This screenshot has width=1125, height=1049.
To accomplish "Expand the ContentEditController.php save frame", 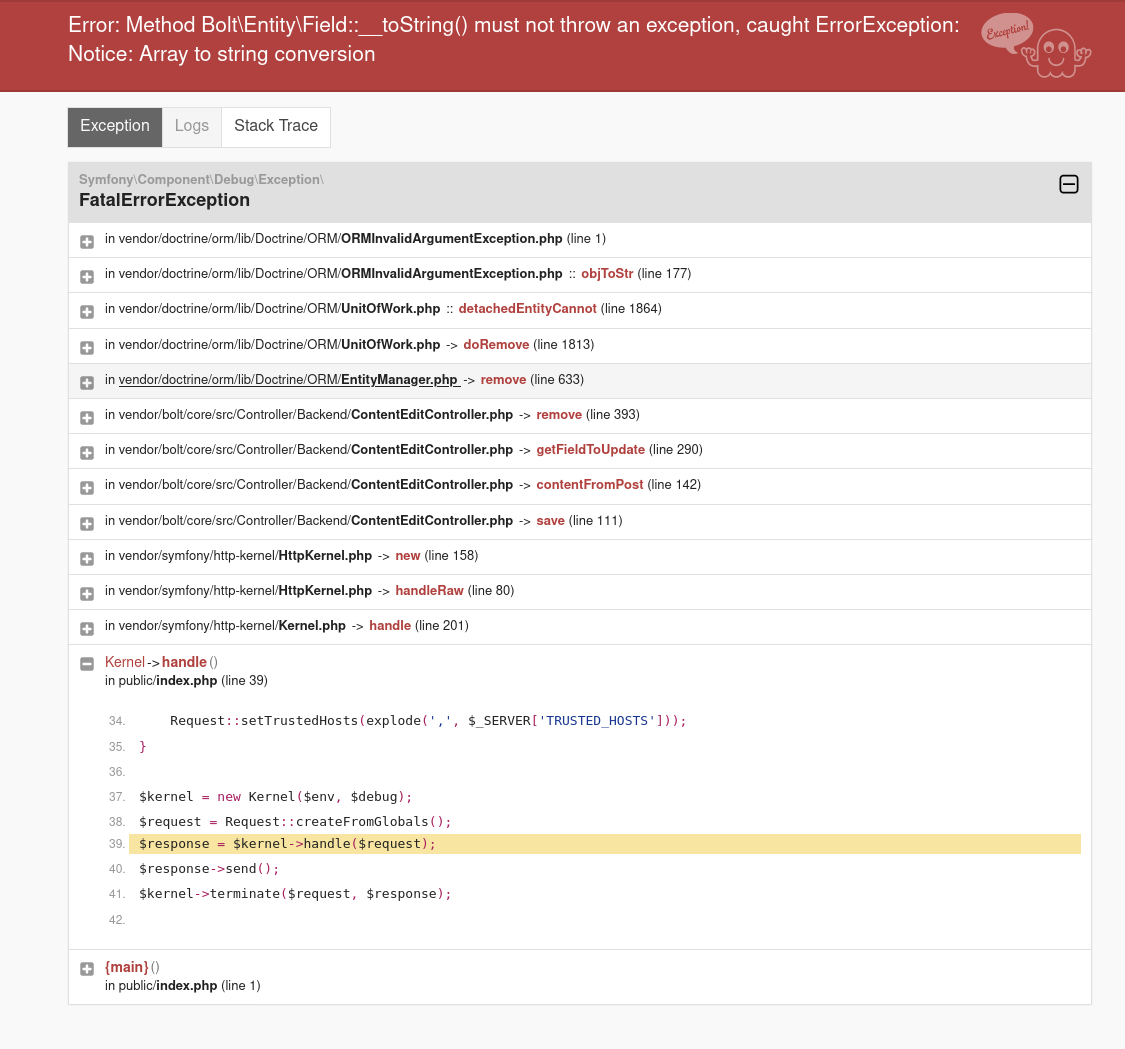I will [86, 523].
